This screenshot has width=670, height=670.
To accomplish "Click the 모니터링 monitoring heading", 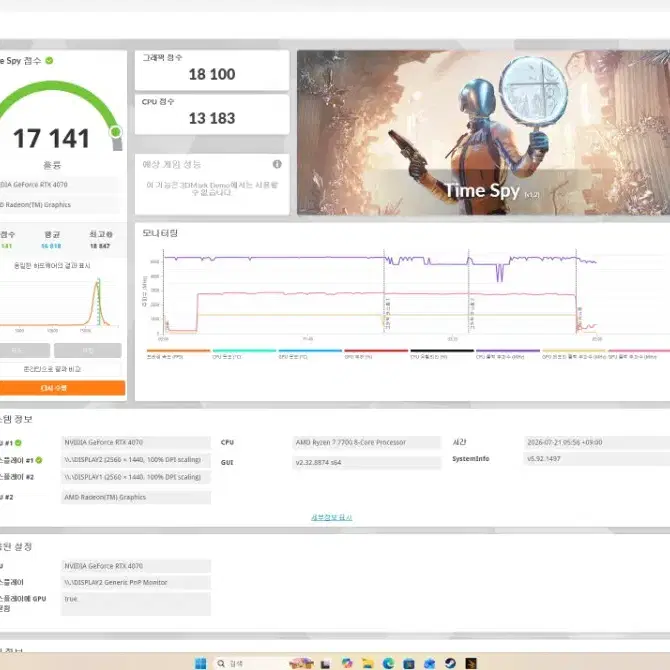I will tap(160, 233).
